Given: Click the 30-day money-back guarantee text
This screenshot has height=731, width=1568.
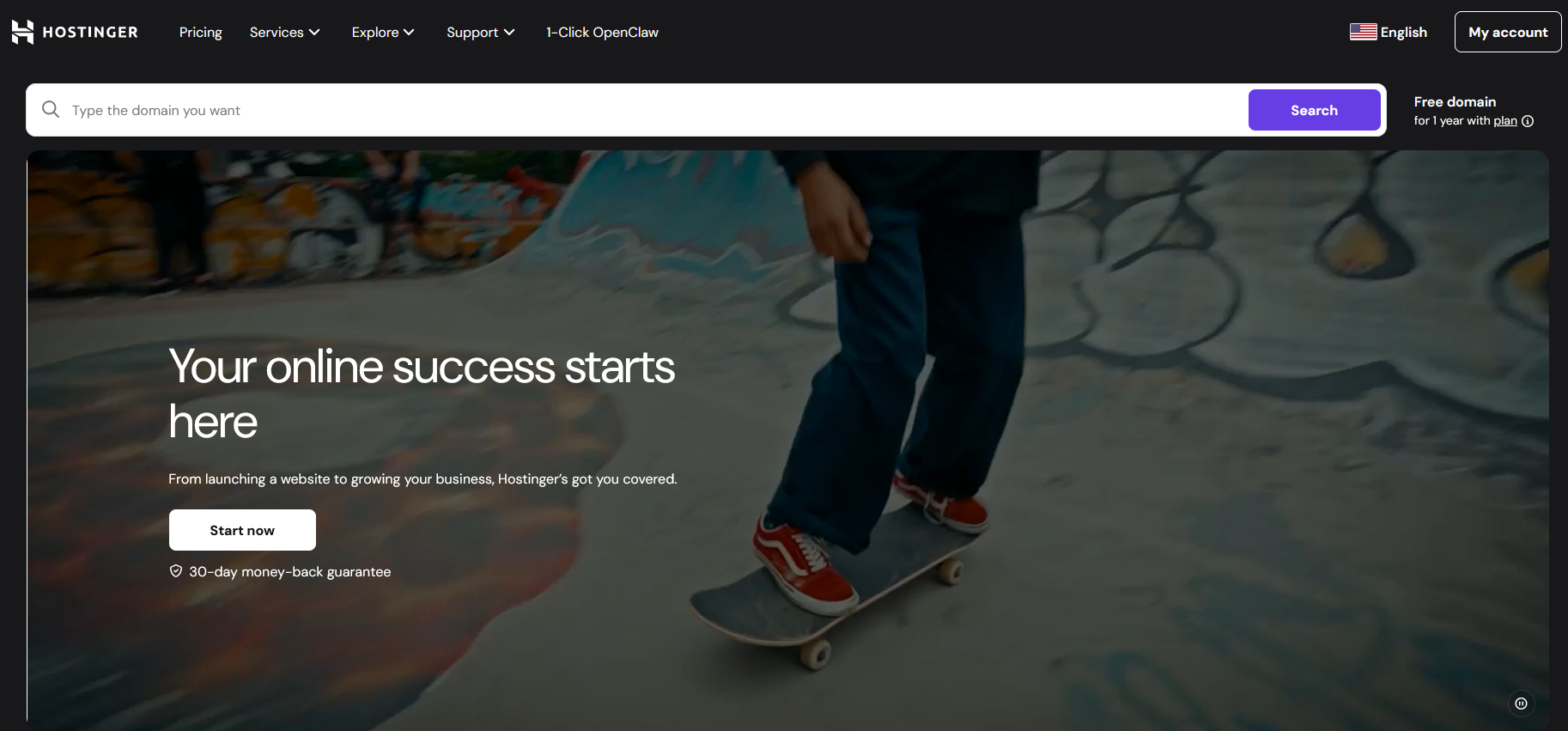Looking at the screenshot, I should point(289,572).
